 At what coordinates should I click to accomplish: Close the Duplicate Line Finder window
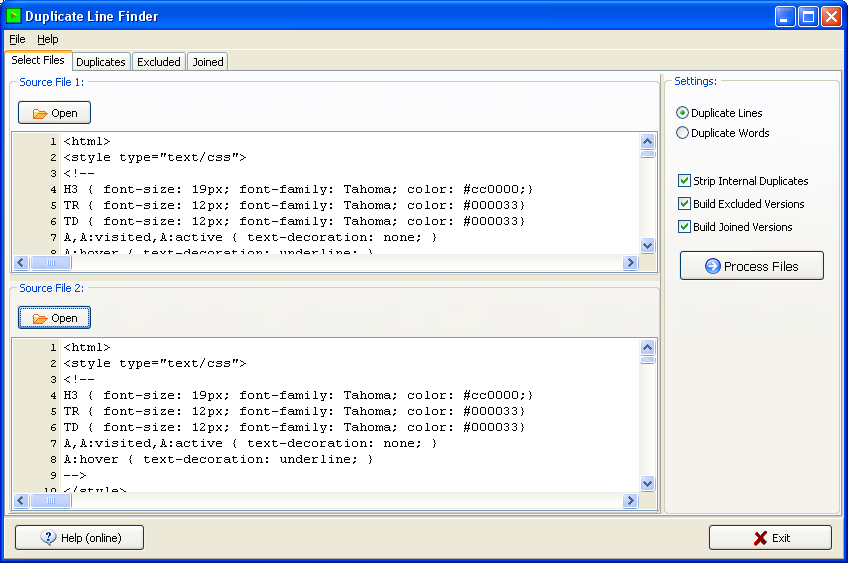831,17
